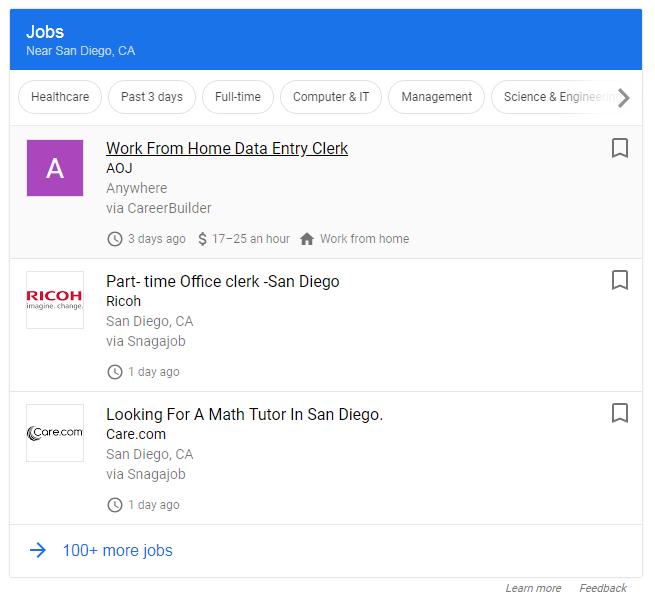Click '3 days ago' posting time
The height and width of the screenshot is (603, 655).
(157, 239)
